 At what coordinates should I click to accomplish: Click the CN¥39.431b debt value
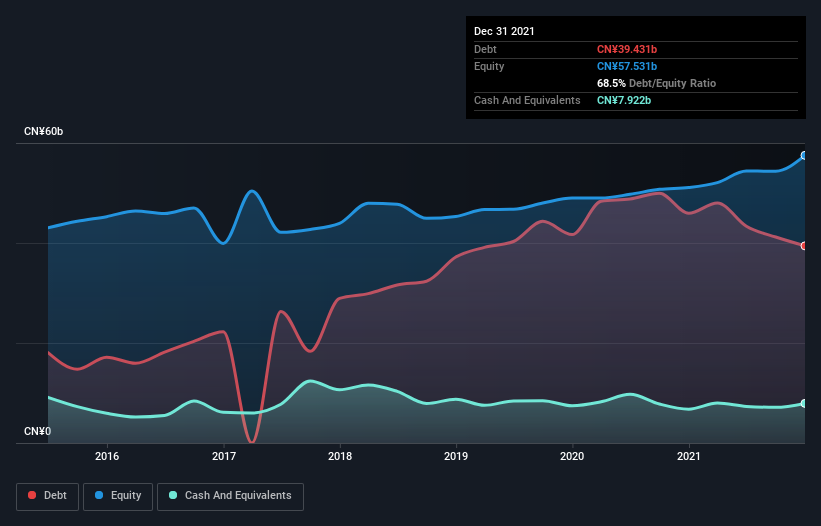[627, 49]
